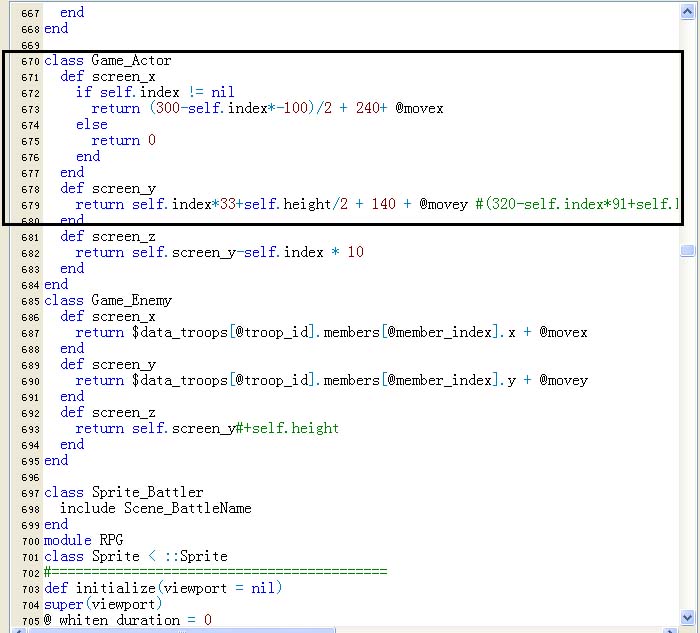Click the 'end' on line 684
700x633 pixels.
(x=56, y=284)
